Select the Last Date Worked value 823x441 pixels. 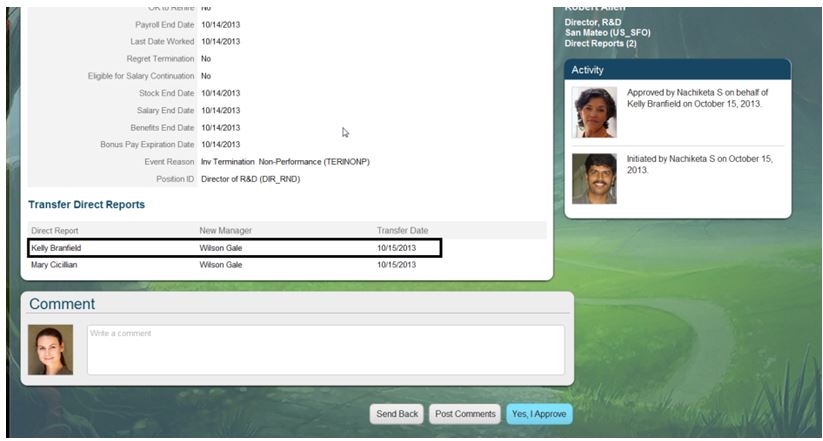pos(220,41)
